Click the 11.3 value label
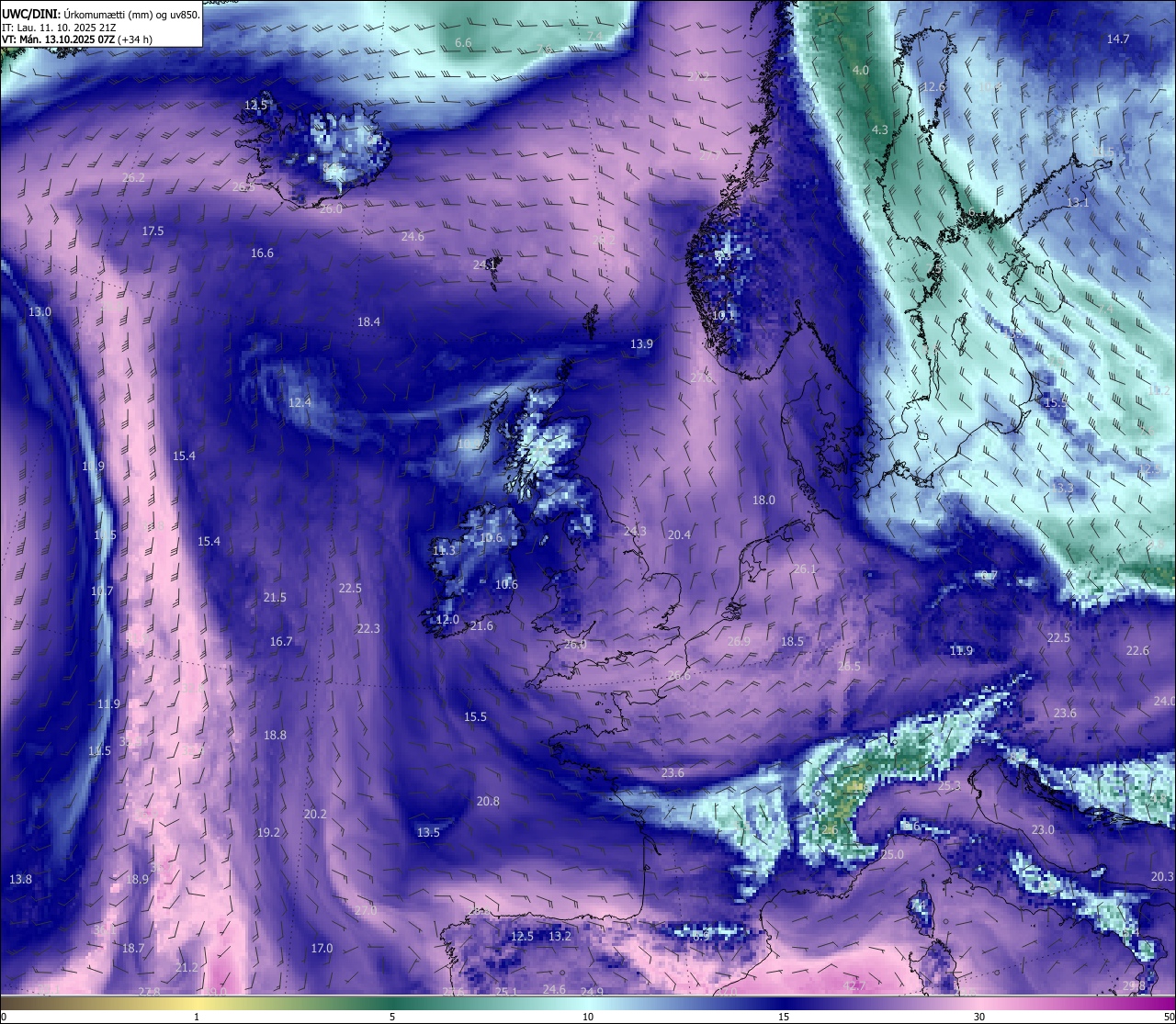This screenshot has width=1176, height=1024. 444,550
